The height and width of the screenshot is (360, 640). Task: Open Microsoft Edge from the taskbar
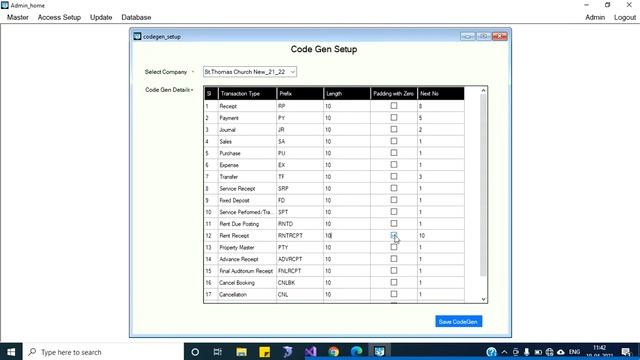[357, 352]
